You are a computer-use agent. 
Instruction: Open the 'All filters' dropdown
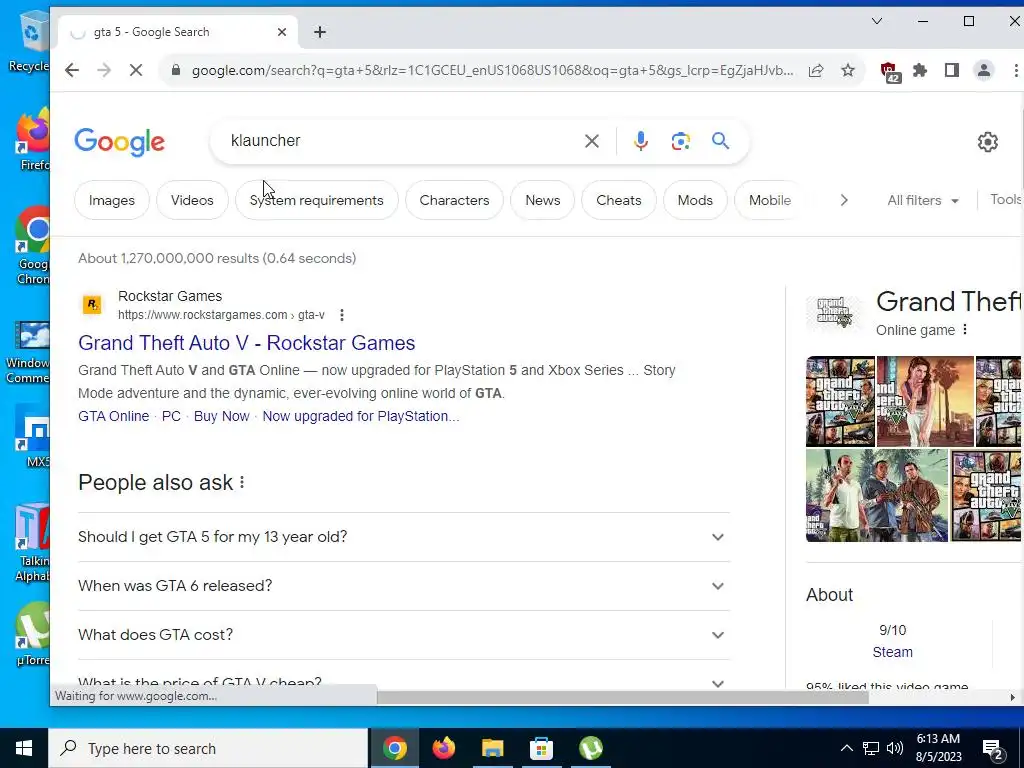click(x=923, y=200)
